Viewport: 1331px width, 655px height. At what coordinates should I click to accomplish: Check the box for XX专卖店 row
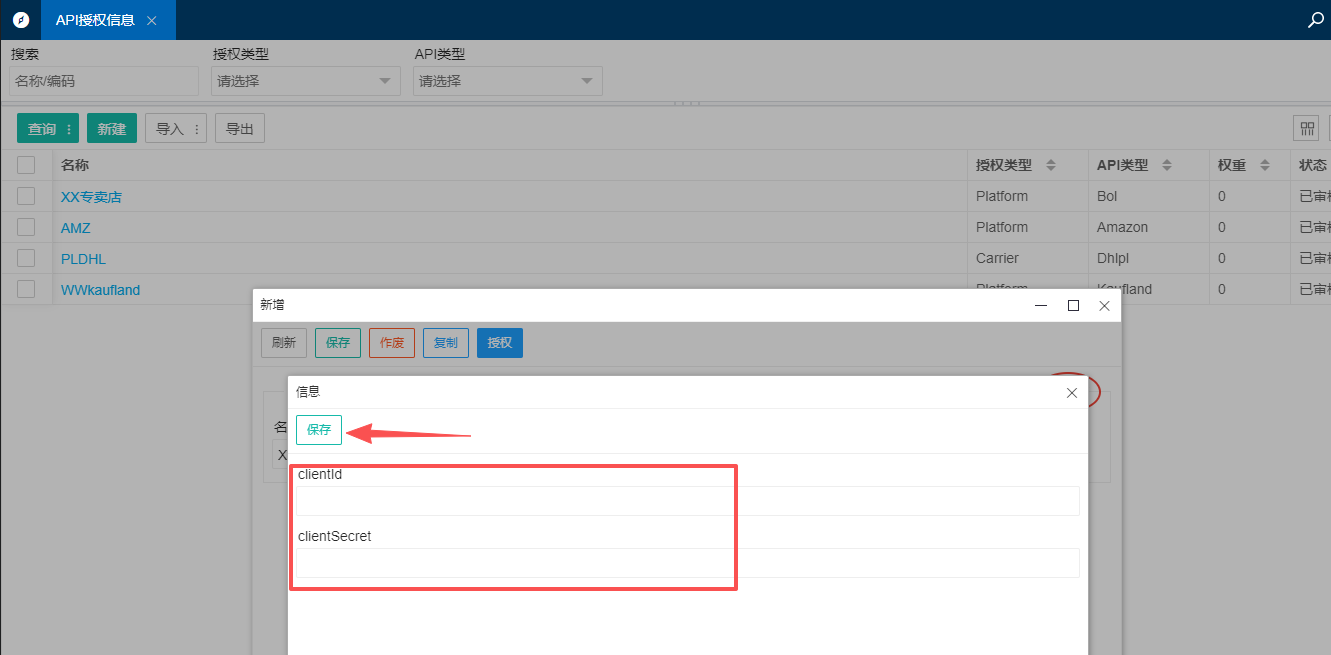(26, 196)
